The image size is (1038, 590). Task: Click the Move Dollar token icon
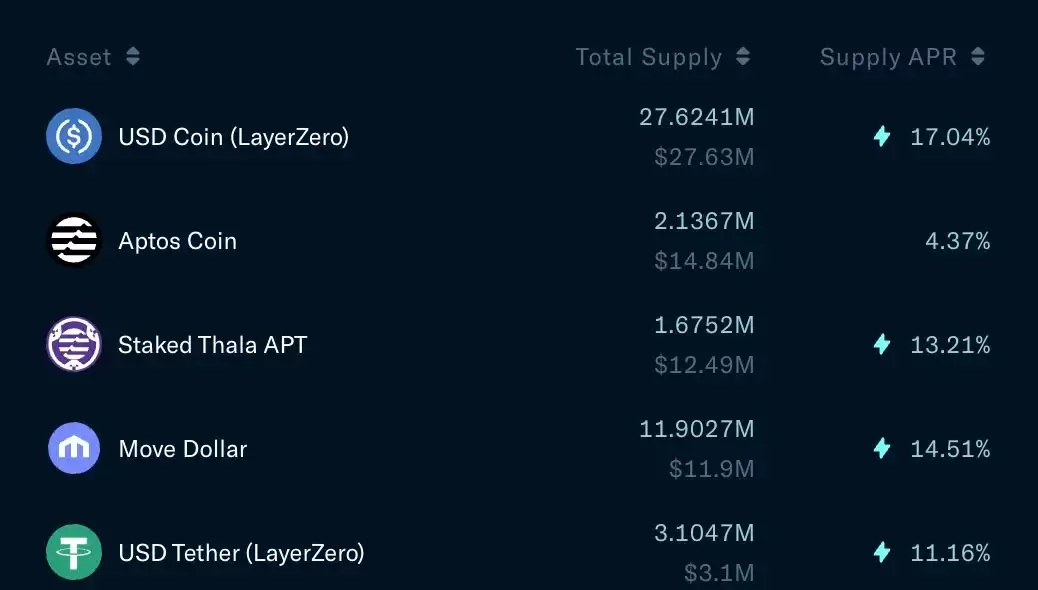coord(74,449)
